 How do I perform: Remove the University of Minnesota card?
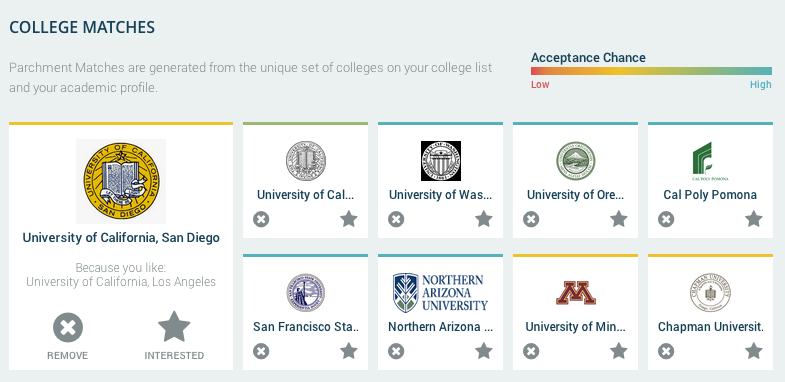point(531,351)
